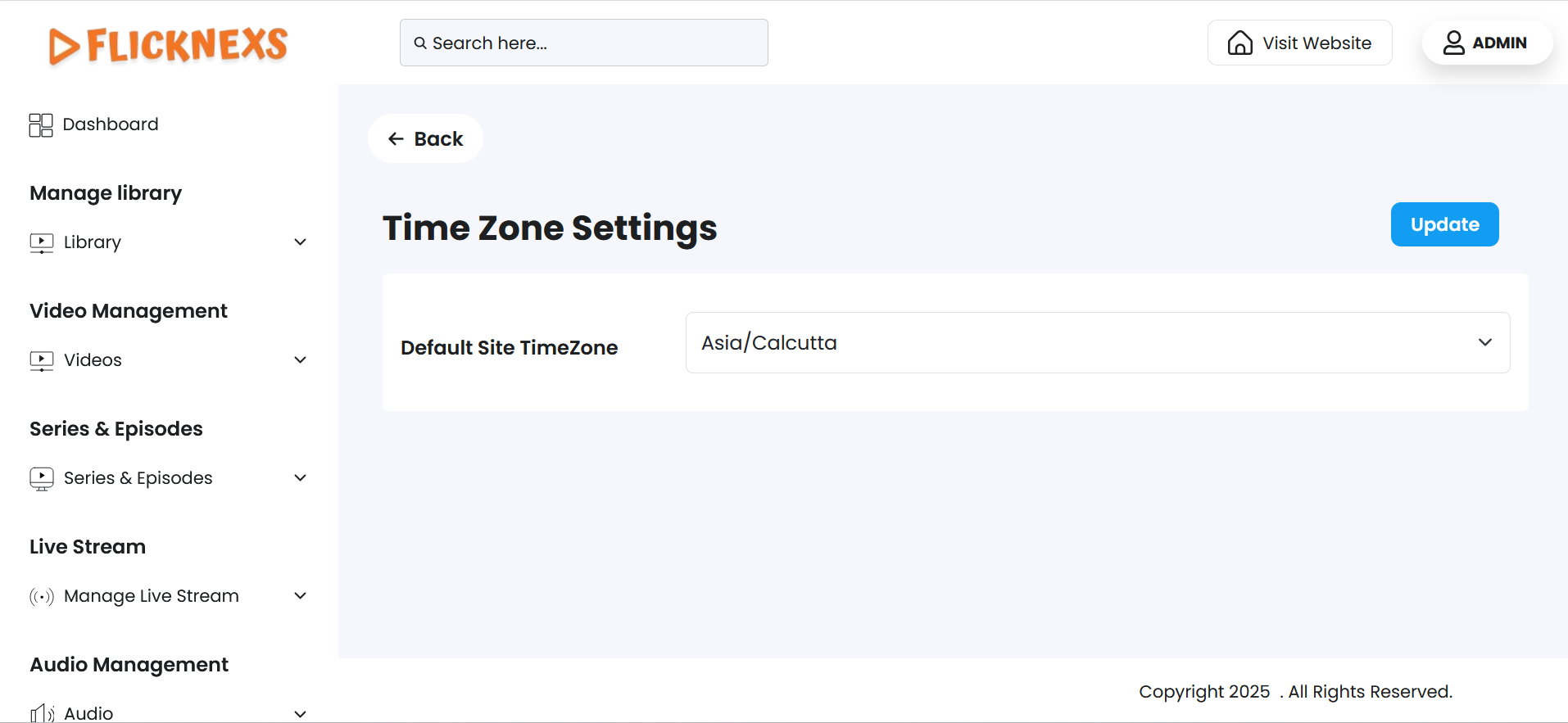Click the admin user profile icon
This screenshot has width=1568, height=723.
(x=1453, y=43)
